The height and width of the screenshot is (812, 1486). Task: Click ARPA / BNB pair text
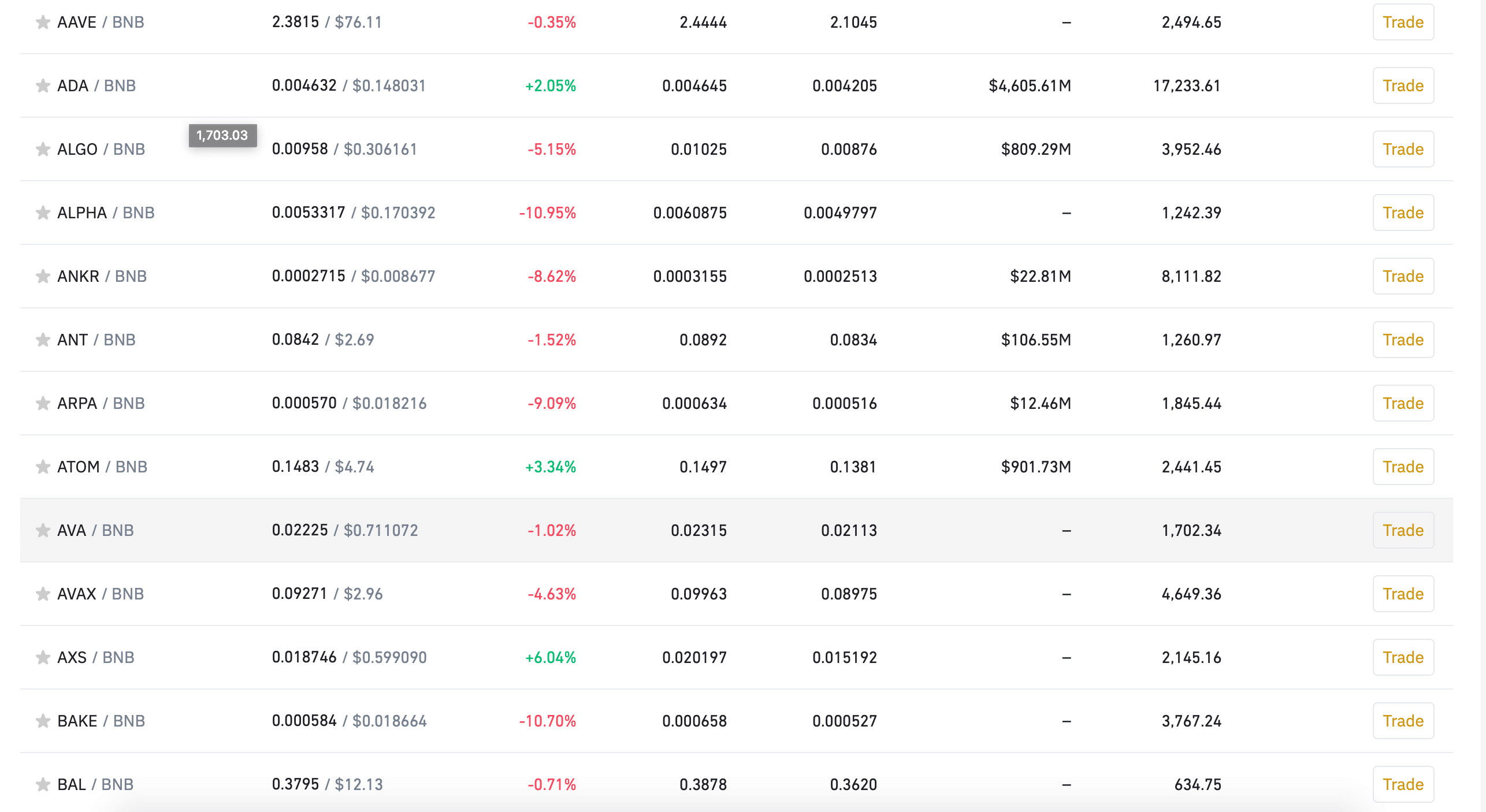(101, 404)
